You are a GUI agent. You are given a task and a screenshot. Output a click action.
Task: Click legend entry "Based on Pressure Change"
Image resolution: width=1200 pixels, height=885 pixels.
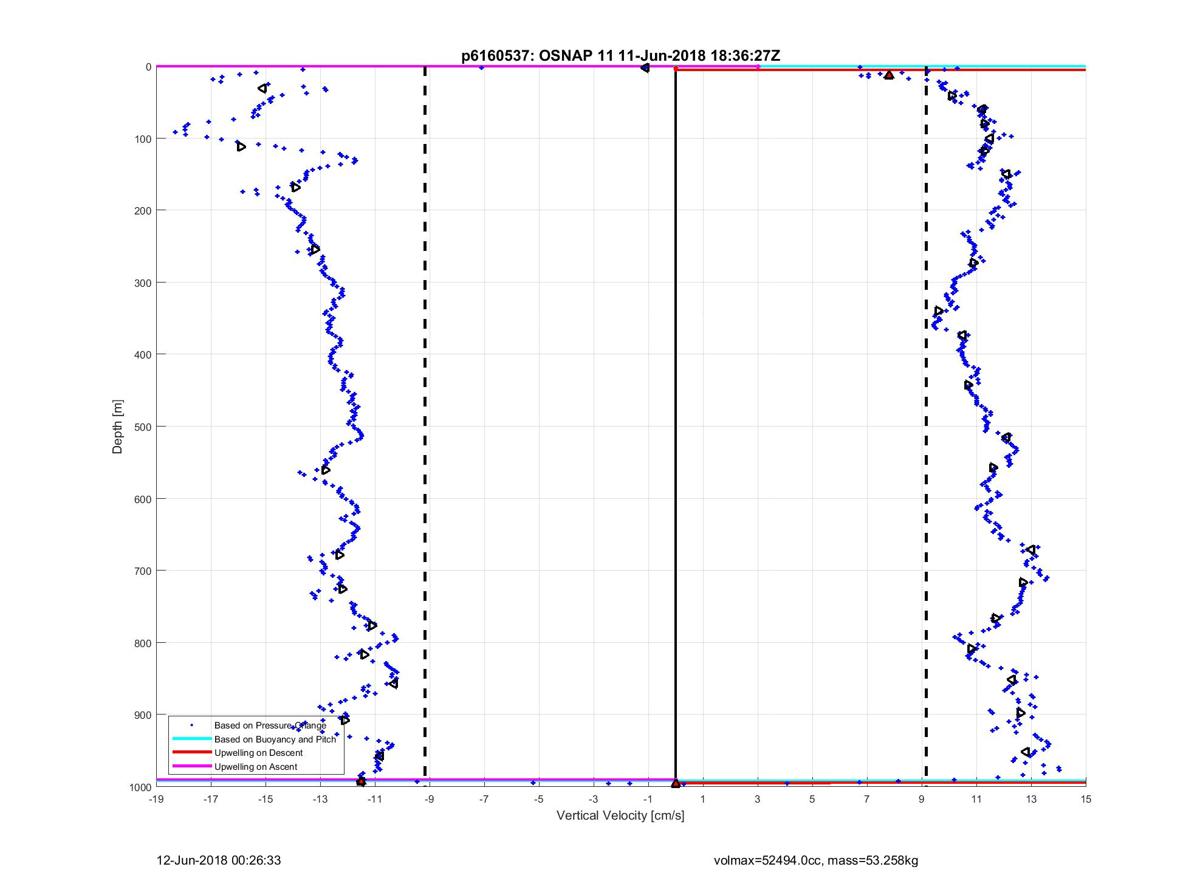270,725
